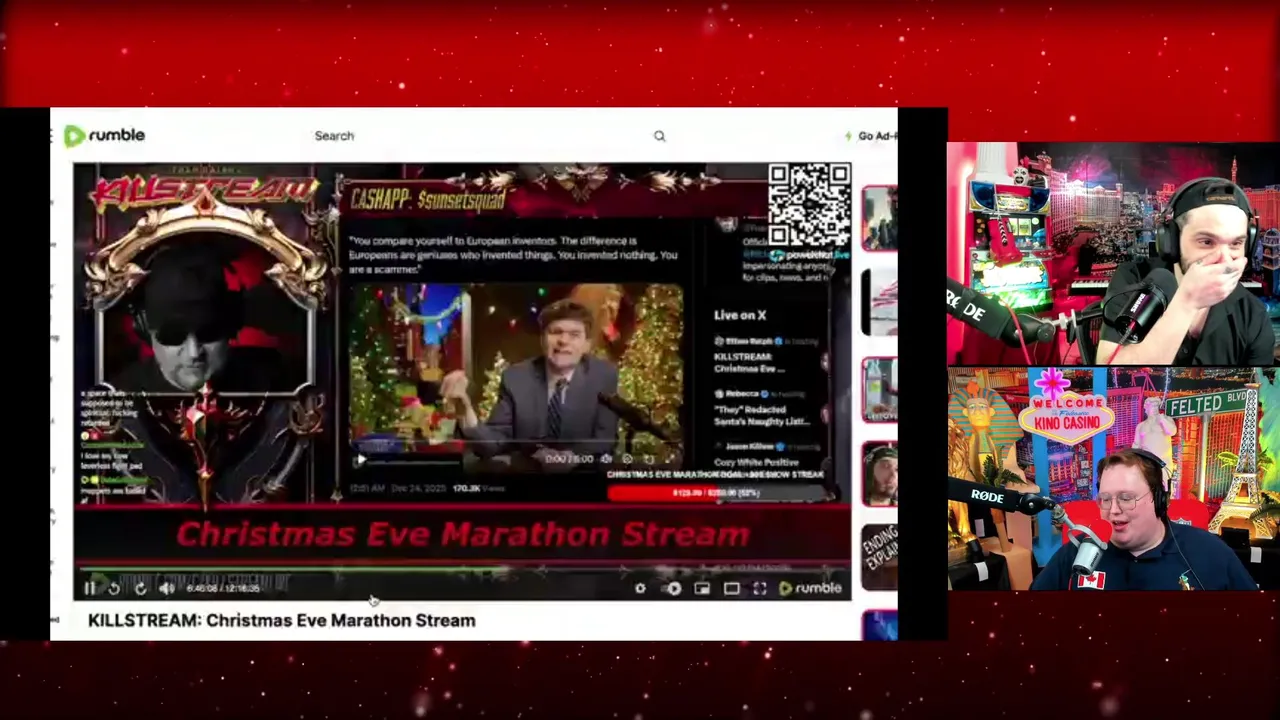Screen dimensions: 1280x720
Task: Open the first sidebar recommended video thumbnail
Action: click(x=879, y=218)
